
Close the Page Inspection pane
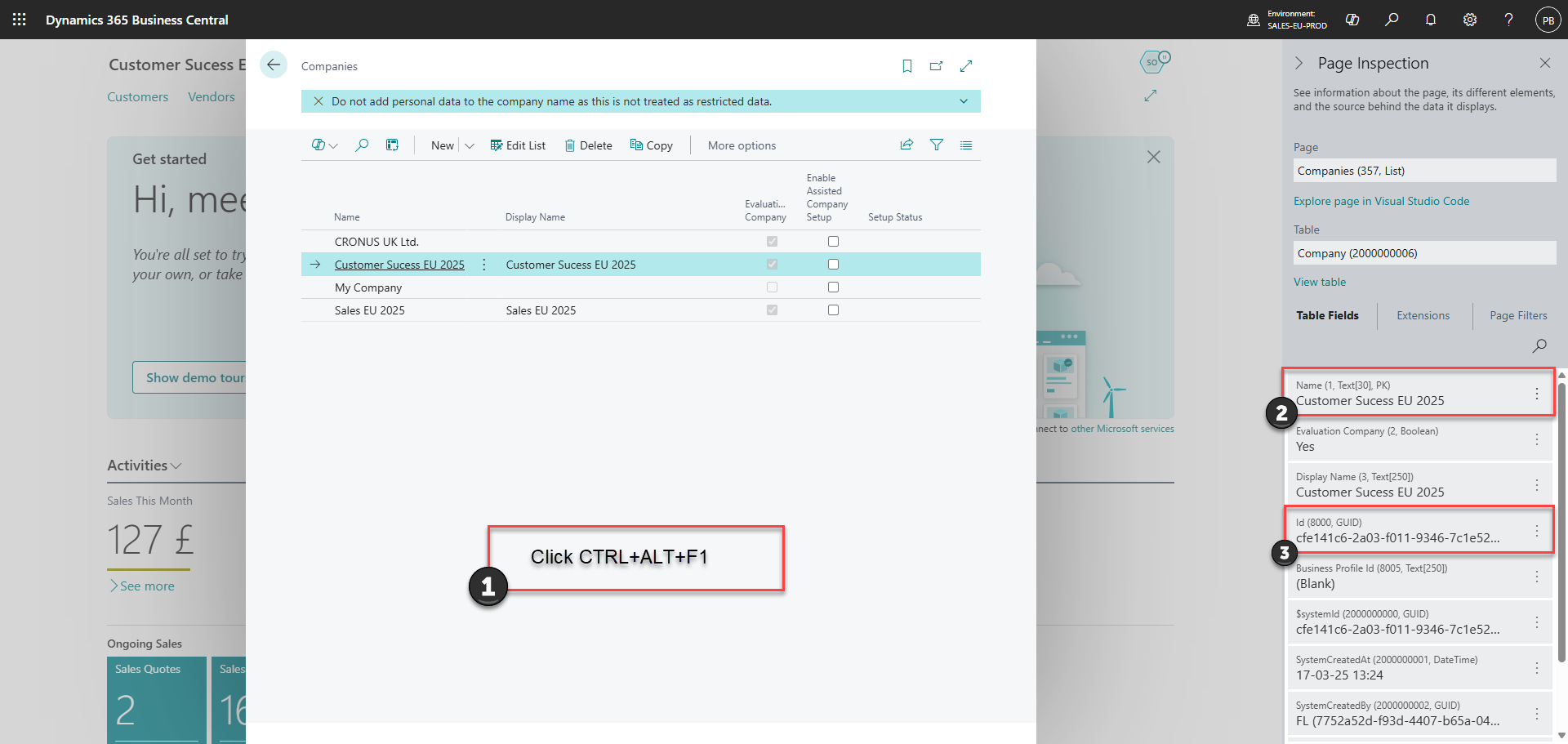click(x=1545, y=63)
